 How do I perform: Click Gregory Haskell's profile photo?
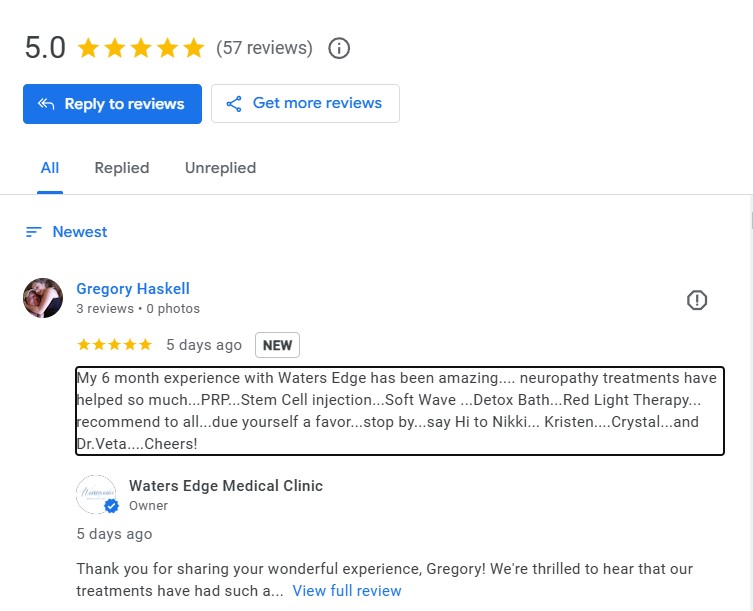click(x=43, y=298)
